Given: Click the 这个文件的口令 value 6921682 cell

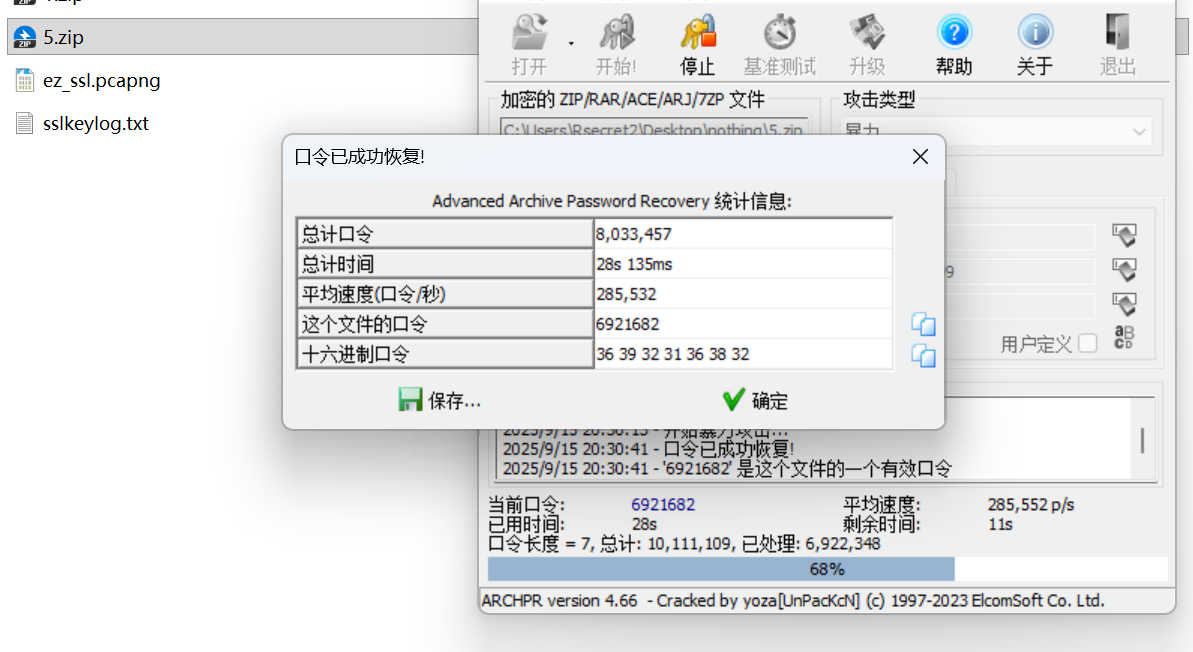Looking at the screenshot, I should [743, 324].
